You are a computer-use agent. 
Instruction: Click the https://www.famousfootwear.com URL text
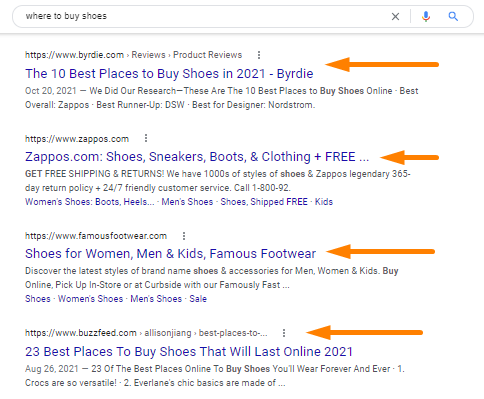pos(96,236)
